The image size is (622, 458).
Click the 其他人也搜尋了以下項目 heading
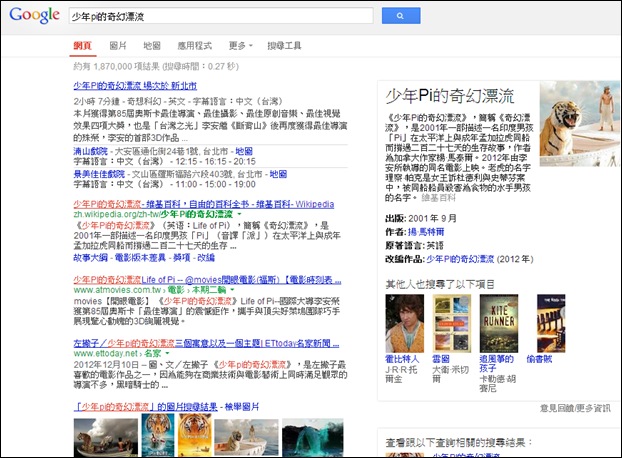(440, 284)
